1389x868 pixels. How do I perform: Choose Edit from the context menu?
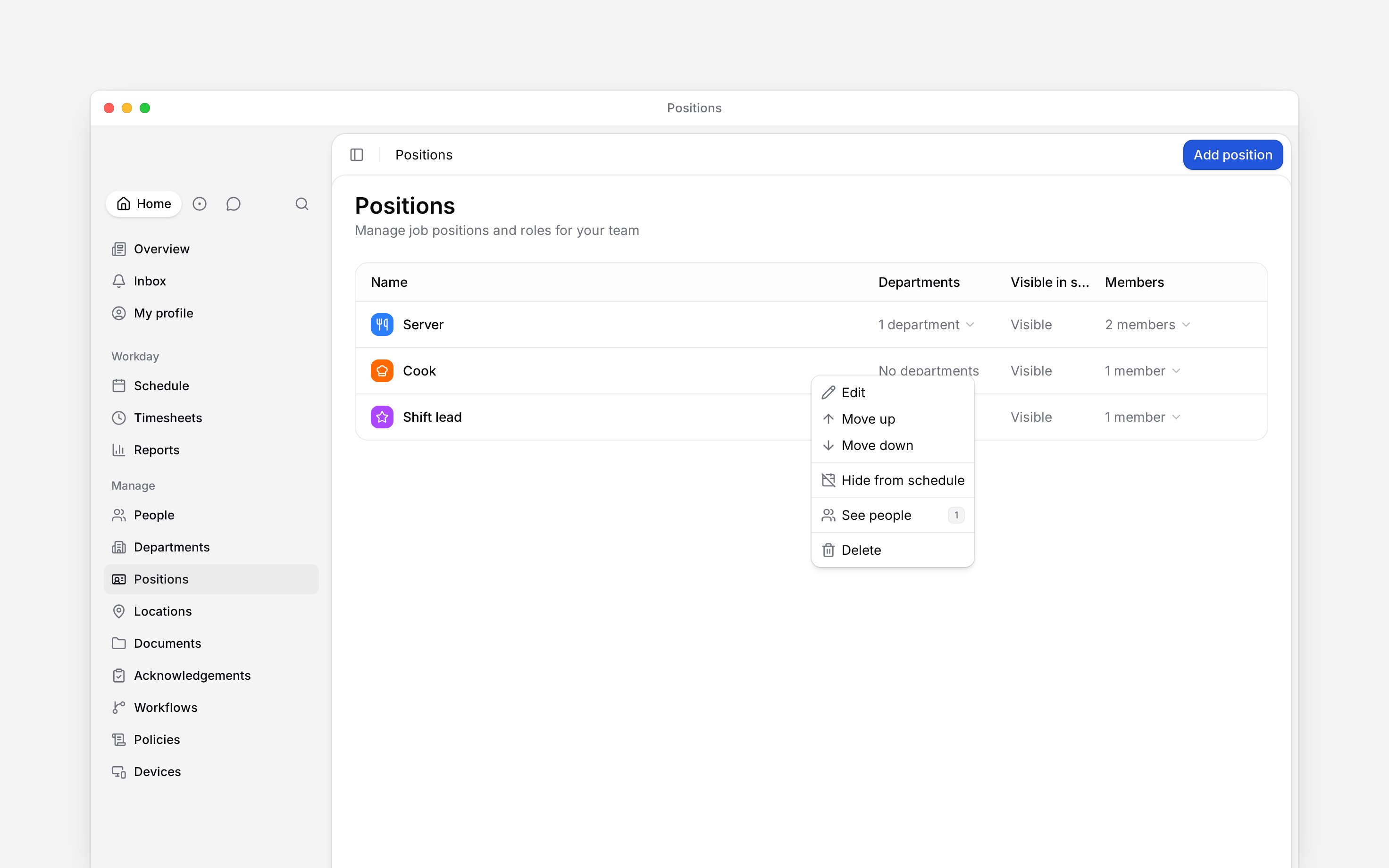pos(893,392)
